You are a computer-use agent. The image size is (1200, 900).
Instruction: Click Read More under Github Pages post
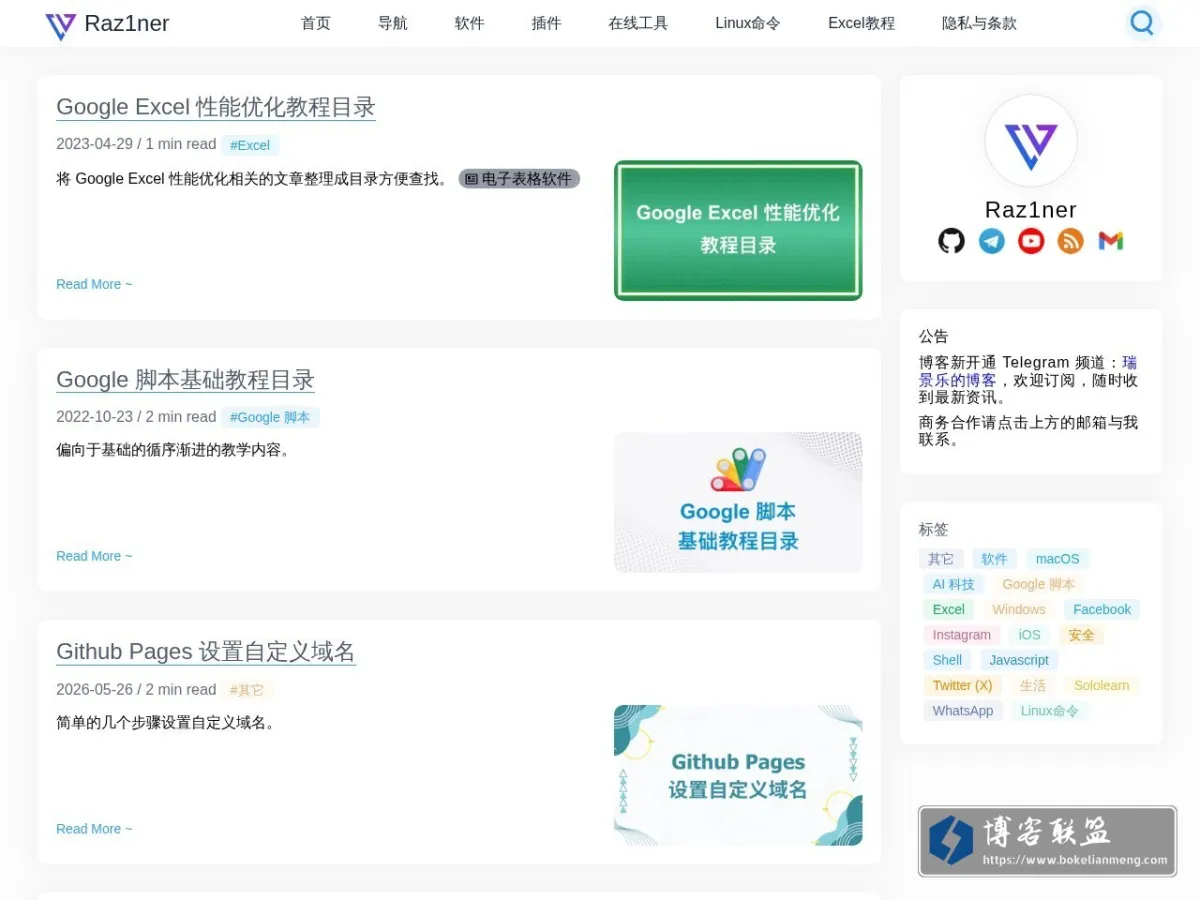tap(94, 829)
